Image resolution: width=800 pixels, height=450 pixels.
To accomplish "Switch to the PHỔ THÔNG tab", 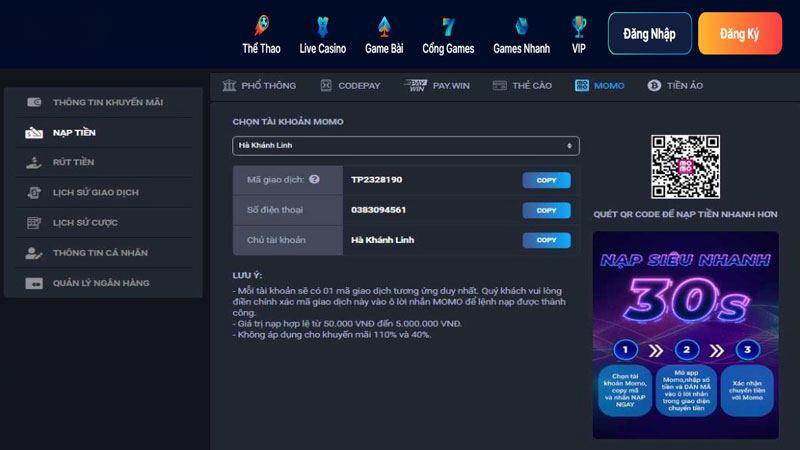I will (259, 86).
